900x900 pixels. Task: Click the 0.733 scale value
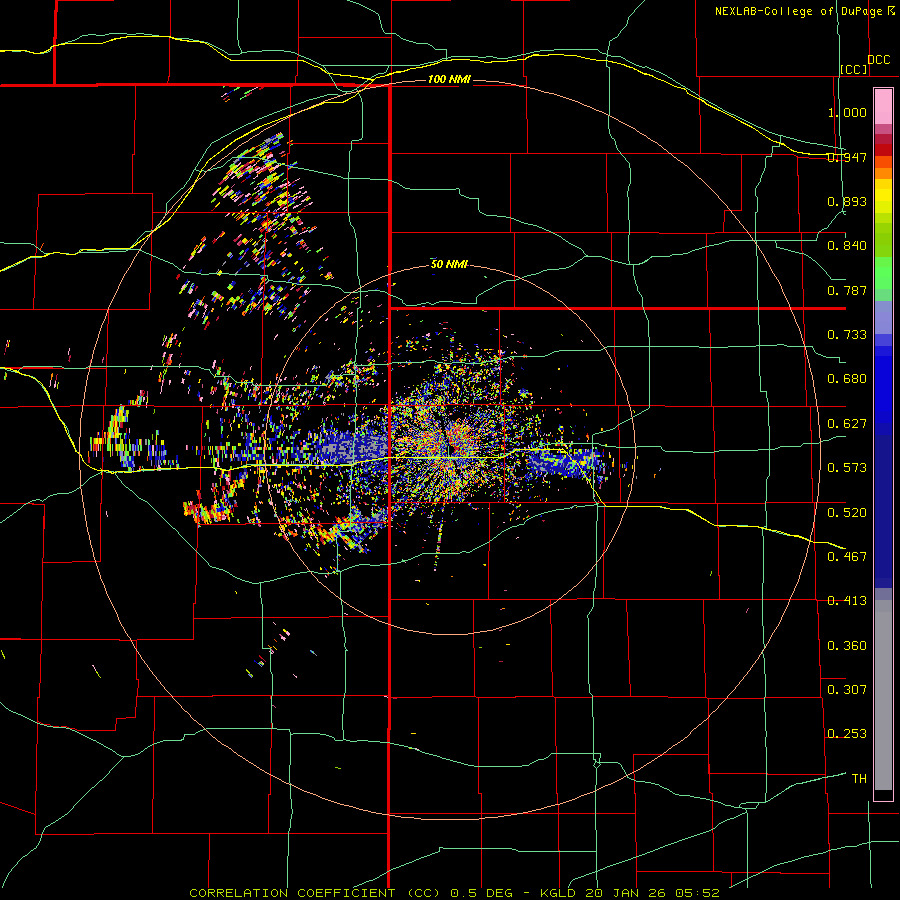(x=847, y=335)
